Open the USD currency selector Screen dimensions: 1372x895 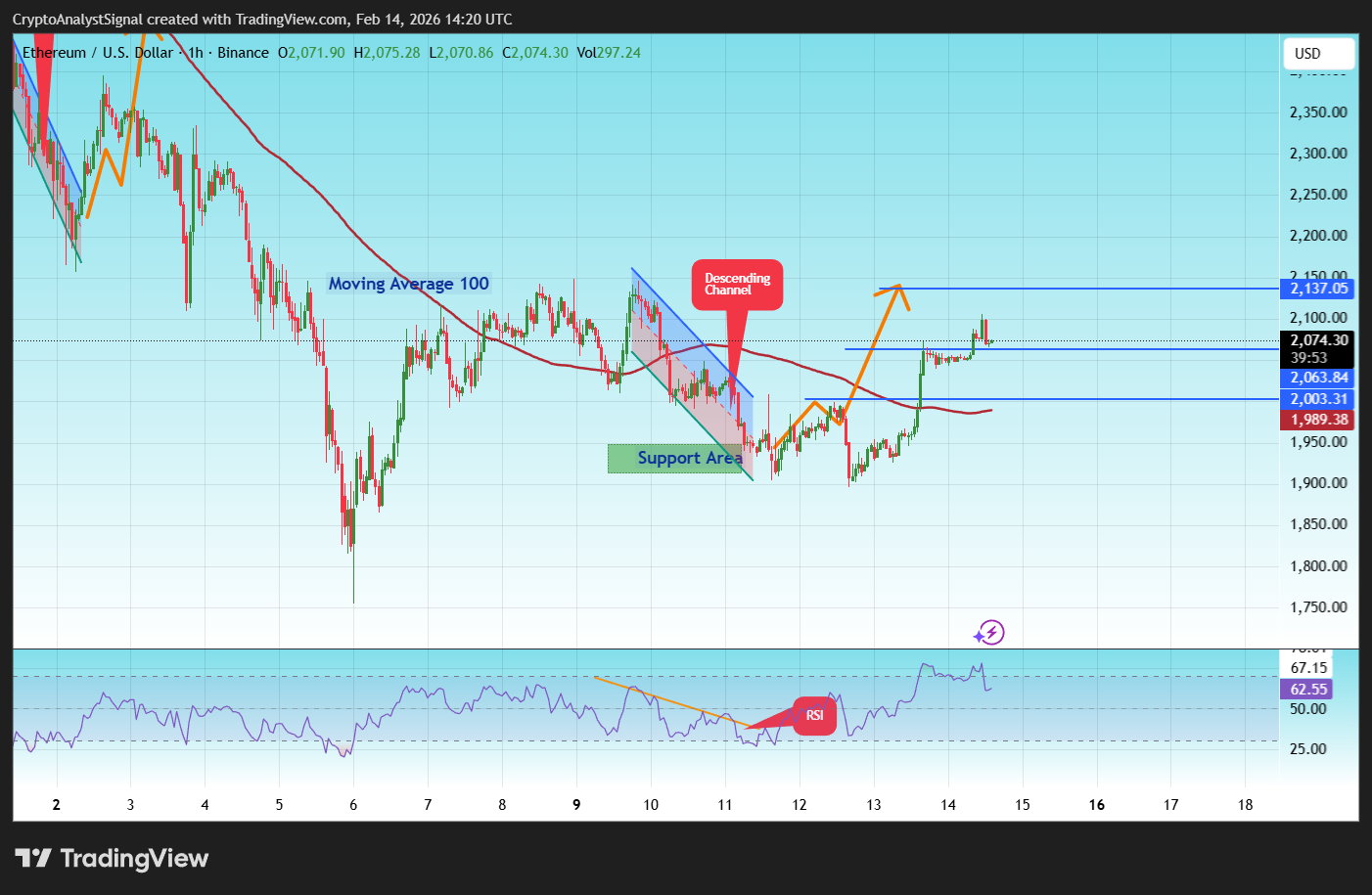point(1318,54)
